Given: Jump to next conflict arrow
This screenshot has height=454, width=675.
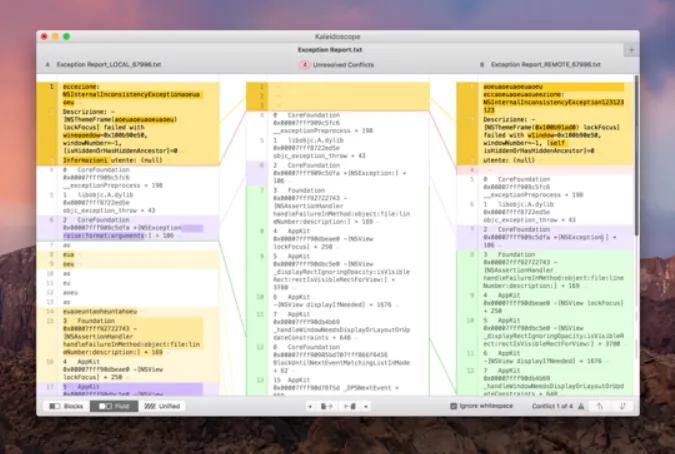Looking at the screenshot, I should (622, 406).
